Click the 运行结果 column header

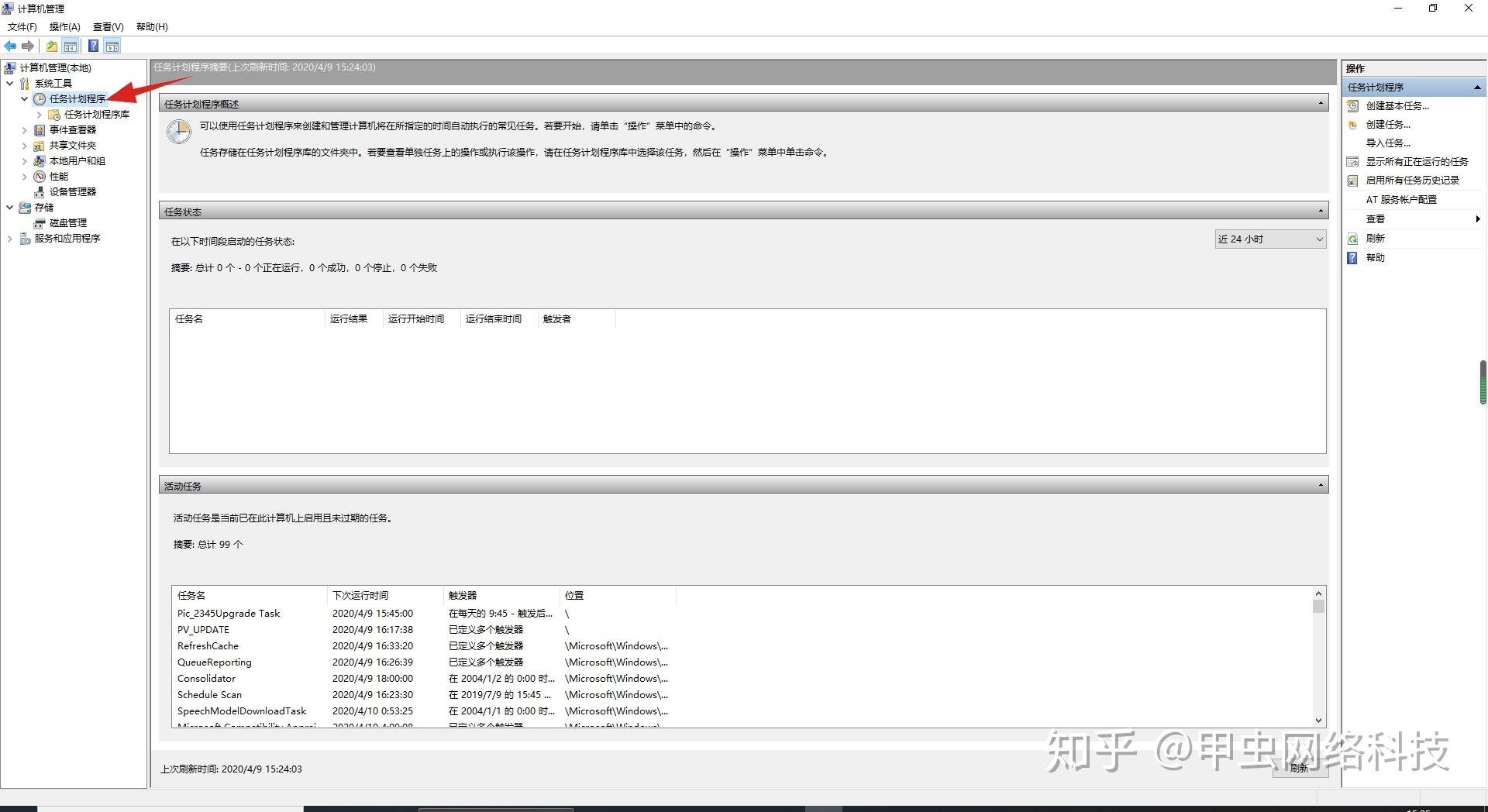[354, 319]
